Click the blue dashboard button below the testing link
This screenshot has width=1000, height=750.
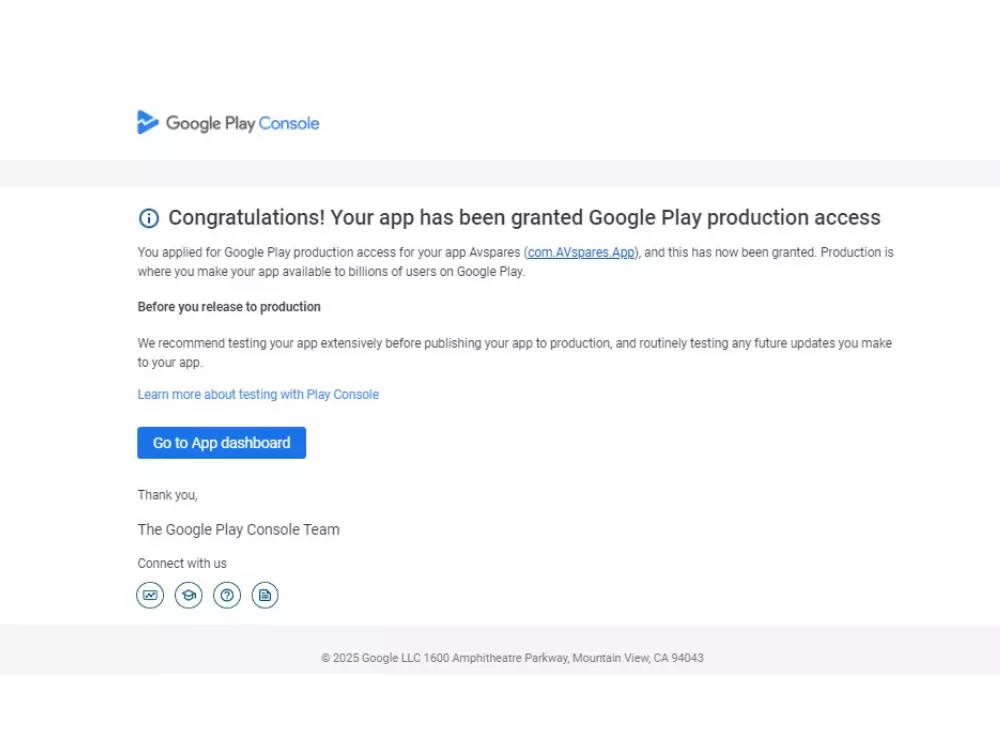(221, 442)
